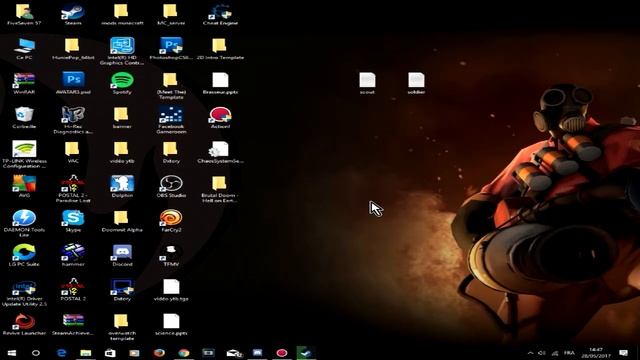Select the SteamAchieve... archive file

[73, 324]
